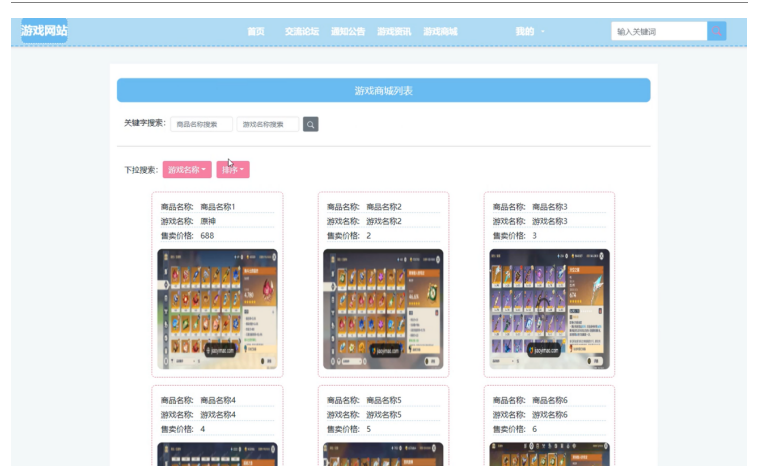Screen dimensions: 773x475
Task: Click the 关键字搜索 label
Action: tap(145, 123)
